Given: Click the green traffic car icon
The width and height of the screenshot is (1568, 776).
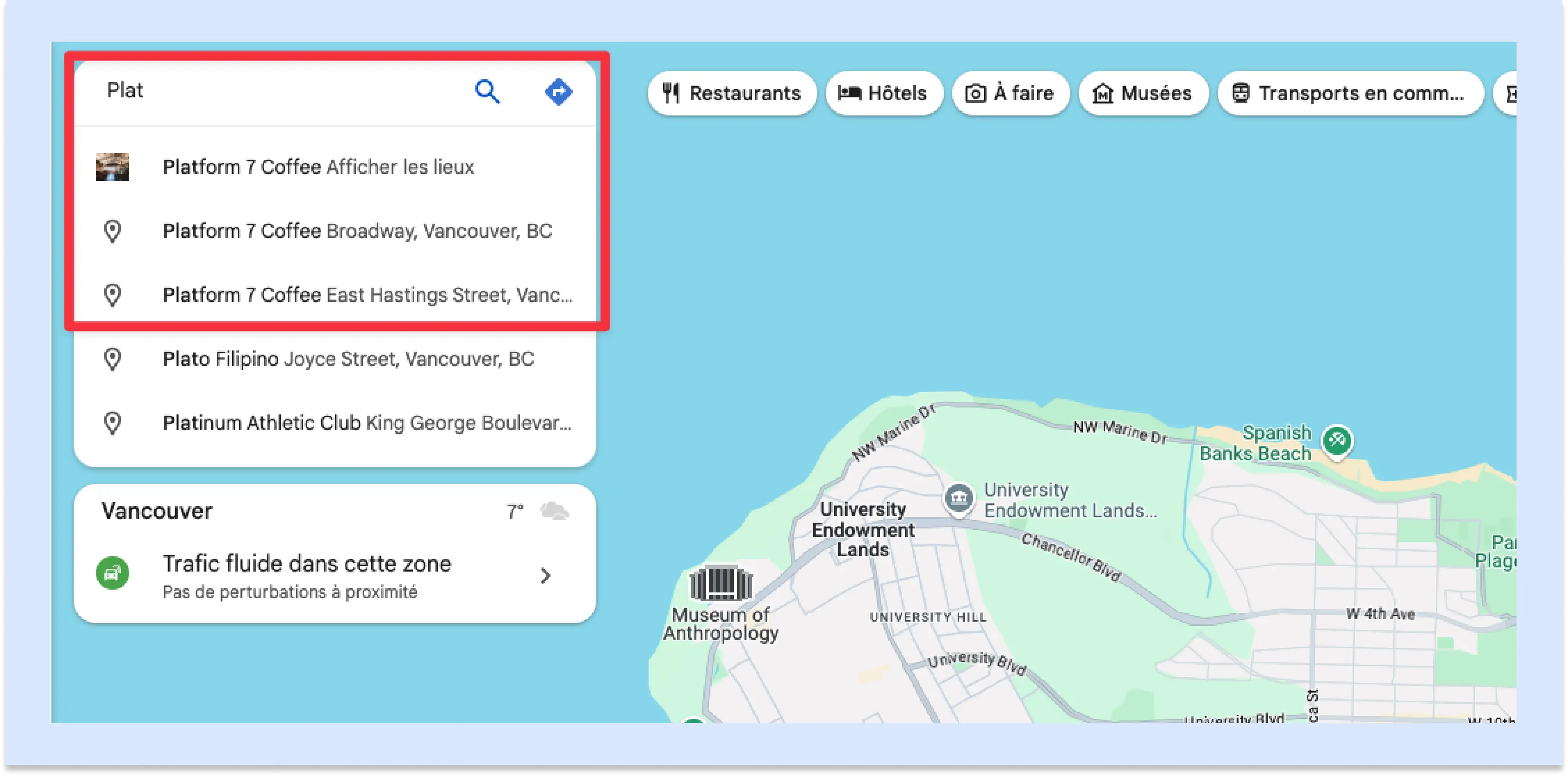Looking at the screenshot, I should point(113,573).
